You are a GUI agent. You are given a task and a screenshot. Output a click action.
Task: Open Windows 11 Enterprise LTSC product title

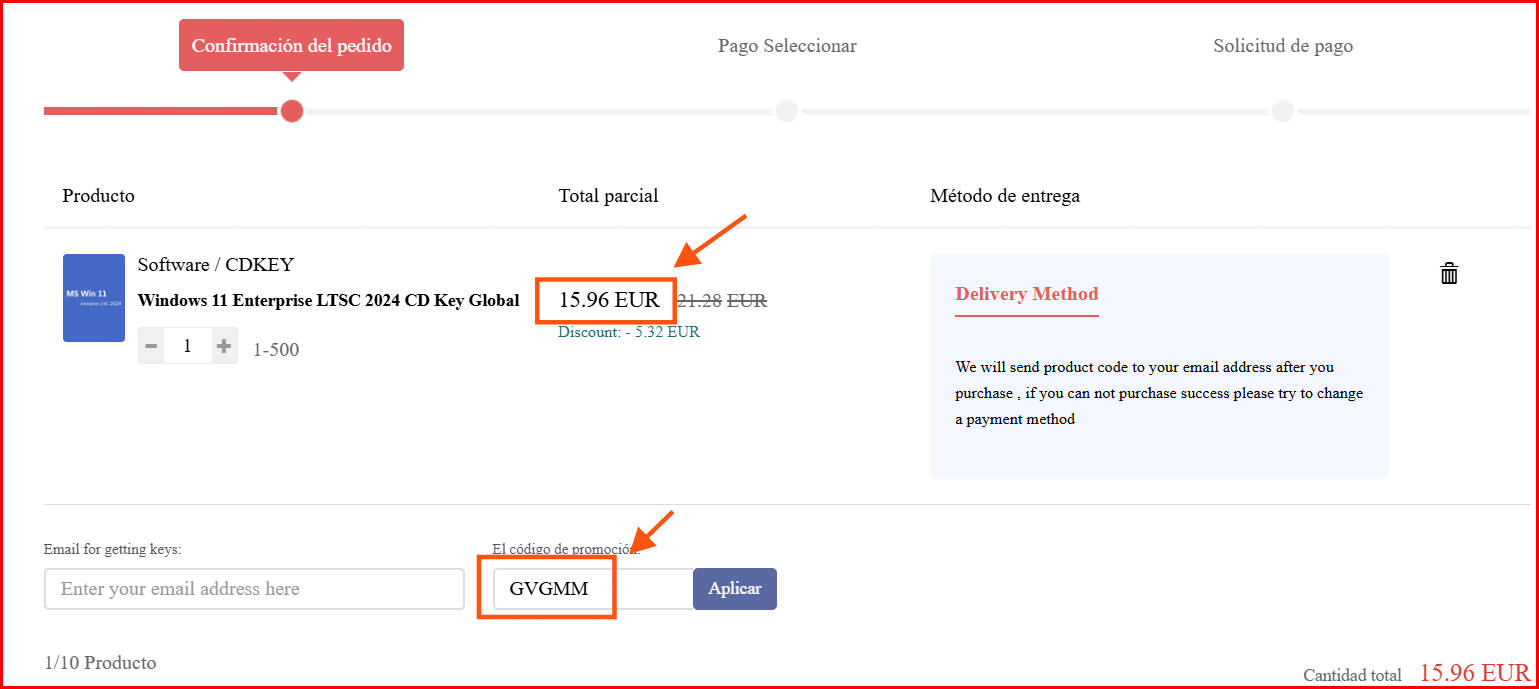(x=328, y=300)
